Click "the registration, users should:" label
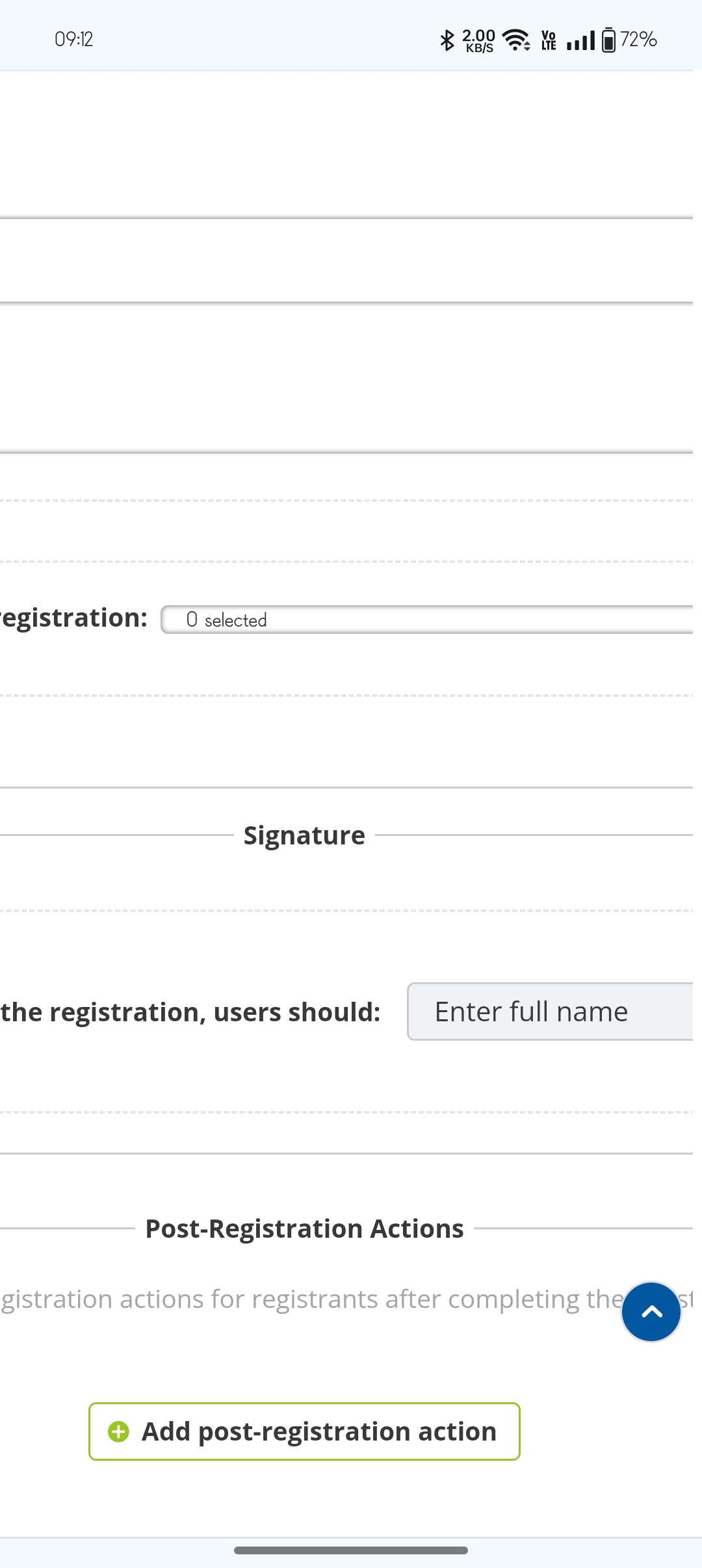 (190, 1012)
